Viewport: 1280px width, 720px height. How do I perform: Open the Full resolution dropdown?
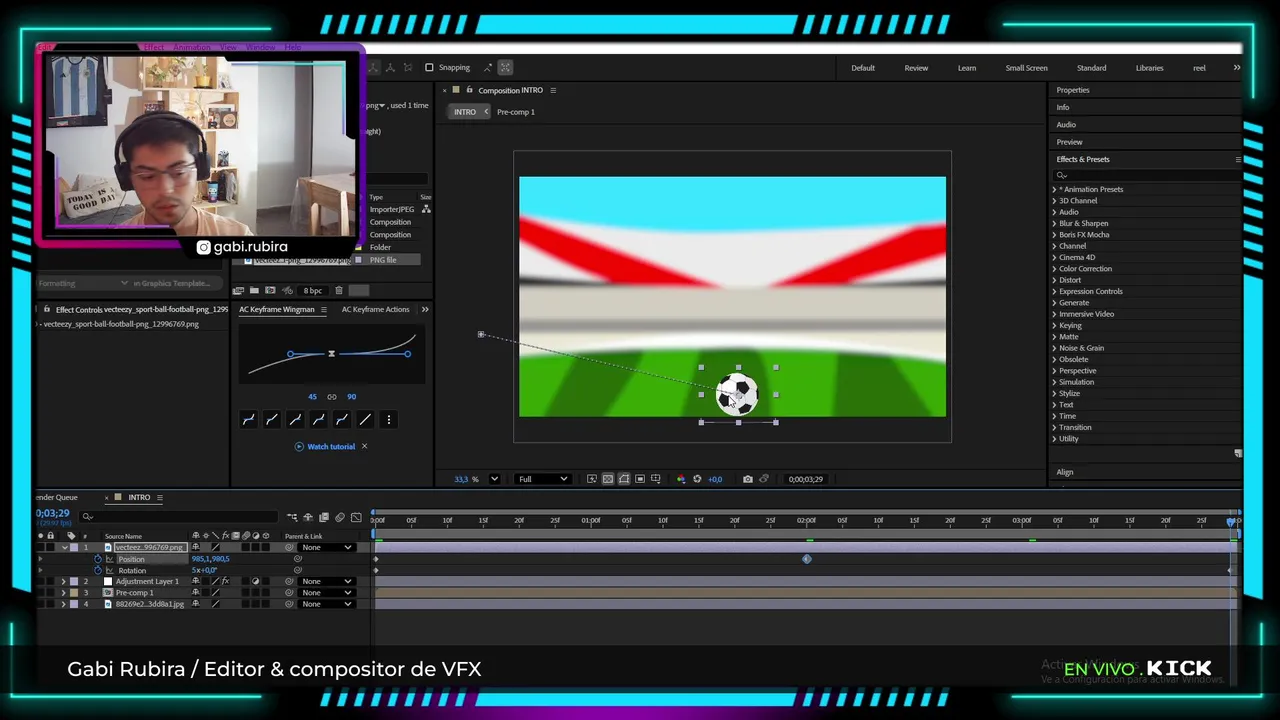tap(541, 479)
